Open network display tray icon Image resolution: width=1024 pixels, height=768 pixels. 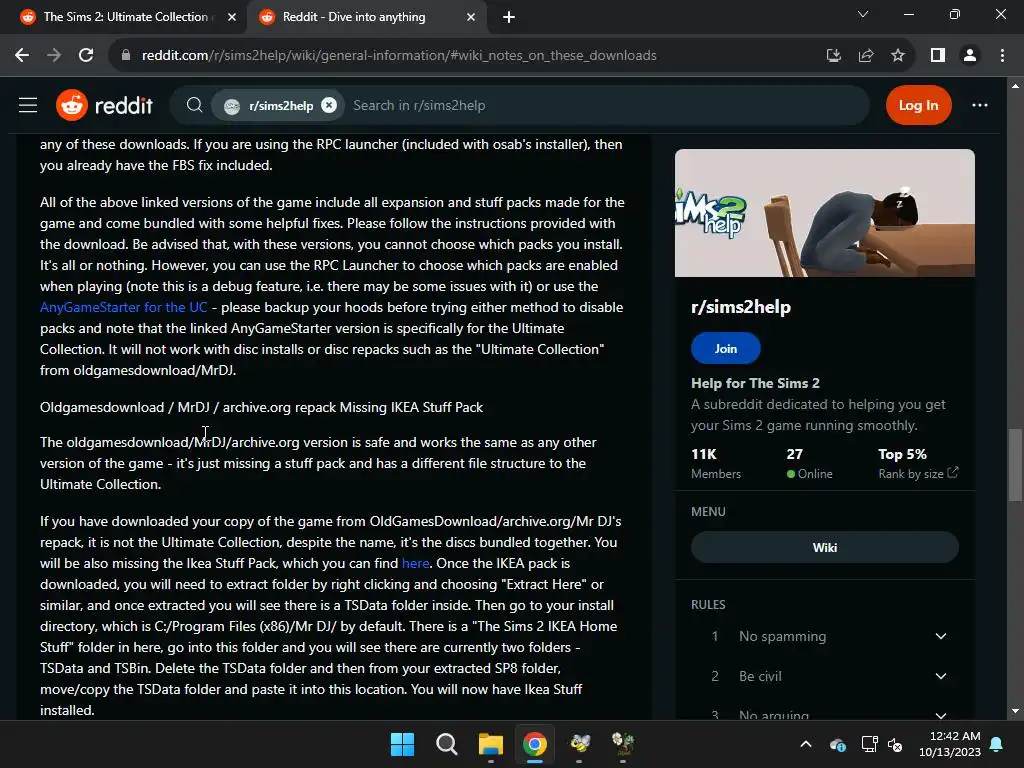tap(869, 744)
